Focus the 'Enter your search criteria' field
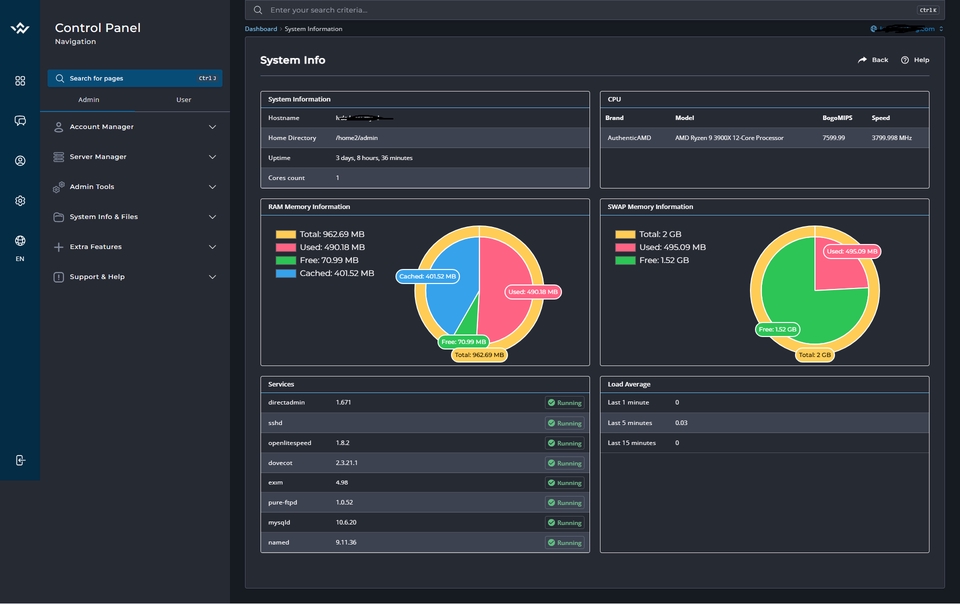 pyautogui.click(x=593, y=10)
